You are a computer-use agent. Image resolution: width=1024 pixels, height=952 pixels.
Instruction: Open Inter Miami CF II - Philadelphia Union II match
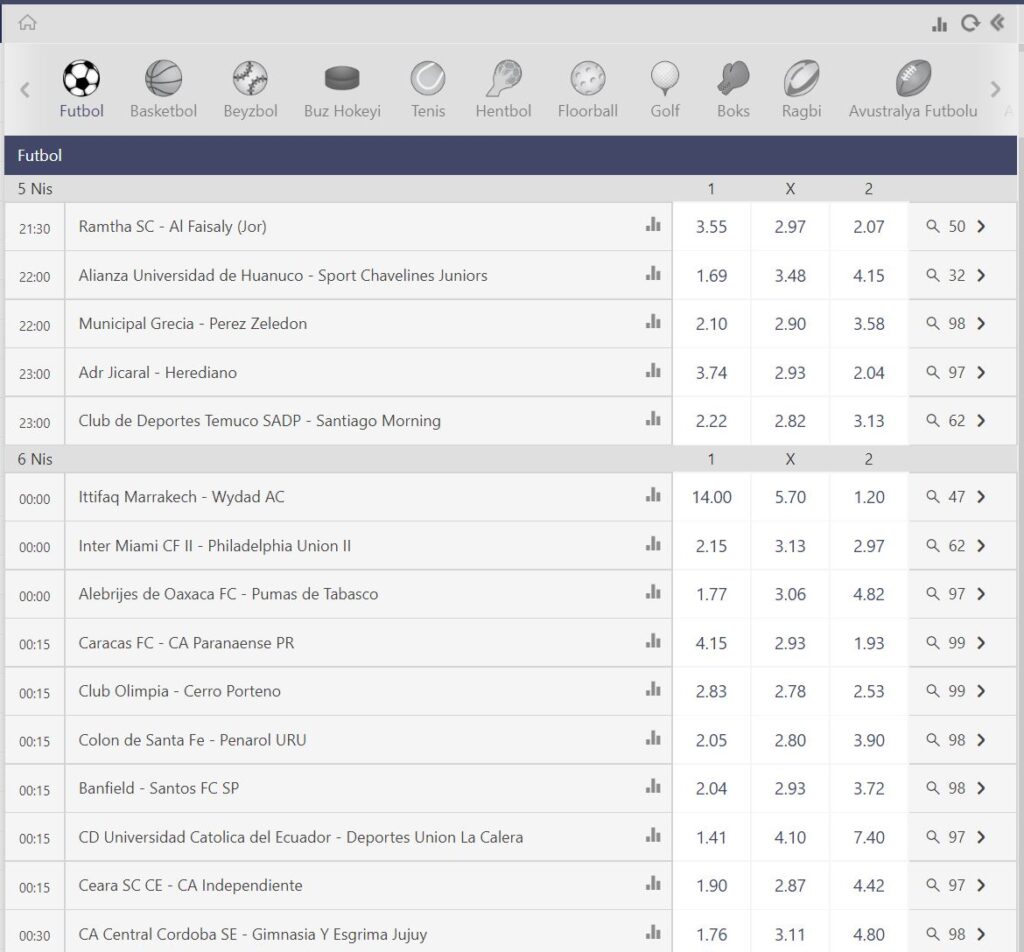coord(214,546)
